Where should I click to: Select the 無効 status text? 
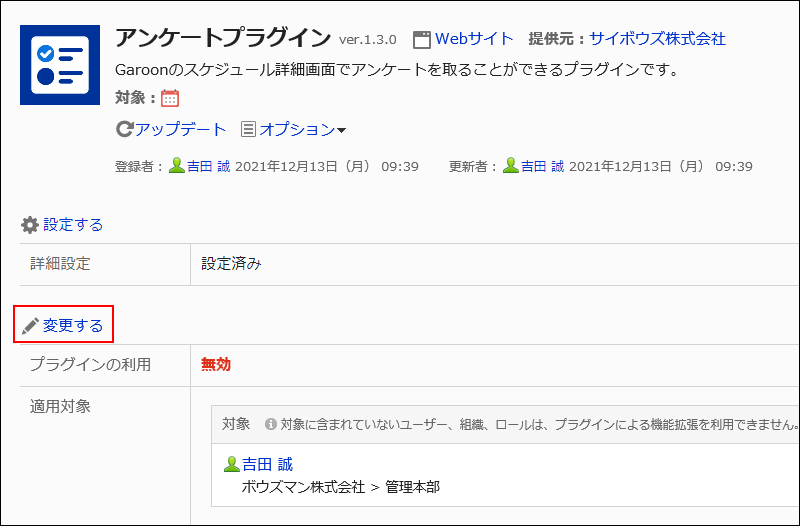point(216,365)
